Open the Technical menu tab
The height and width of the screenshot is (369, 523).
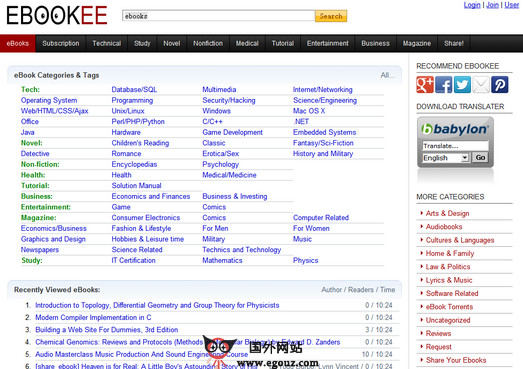(107, 43)
